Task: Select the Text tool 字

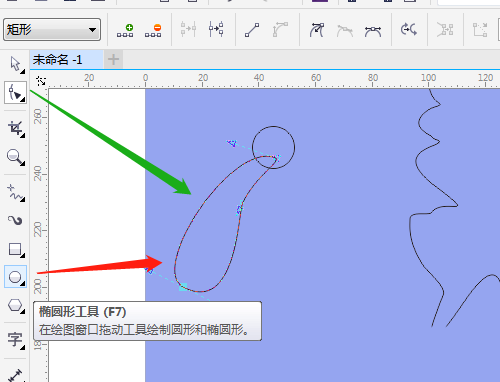Action: [x=15, y=340]
